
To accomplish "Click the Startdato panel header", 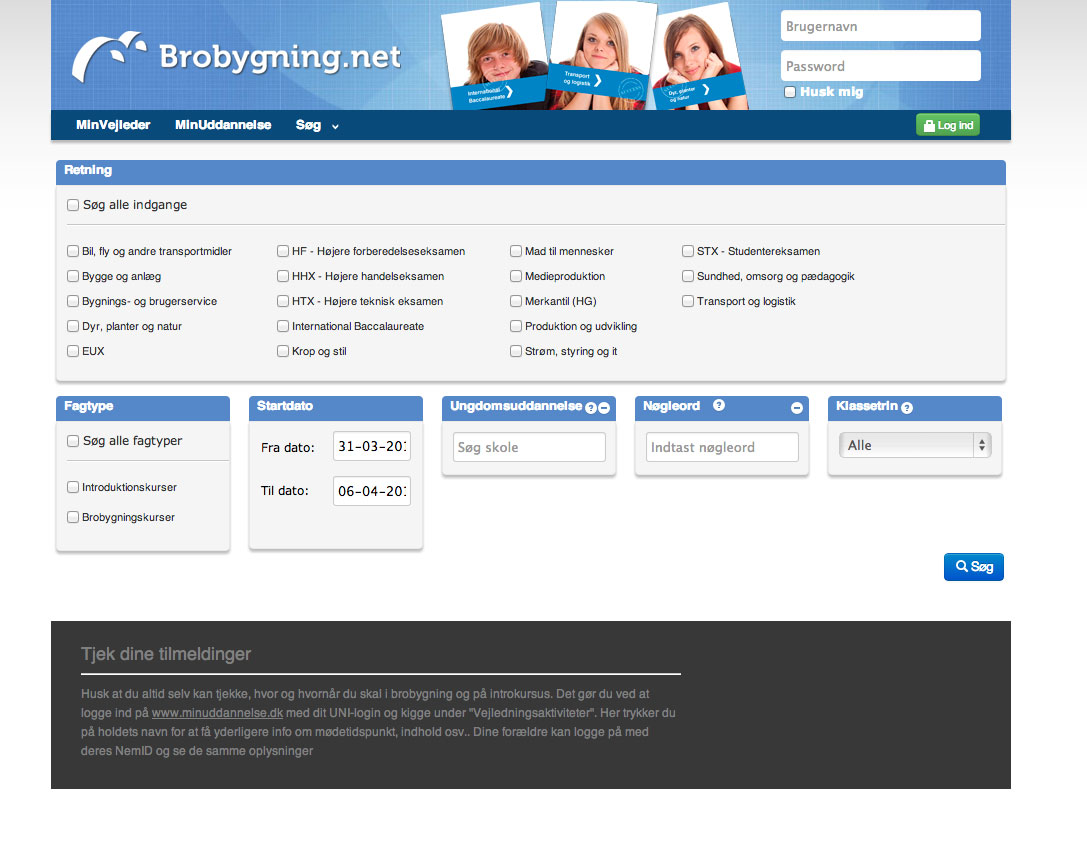I will point(336,407).
